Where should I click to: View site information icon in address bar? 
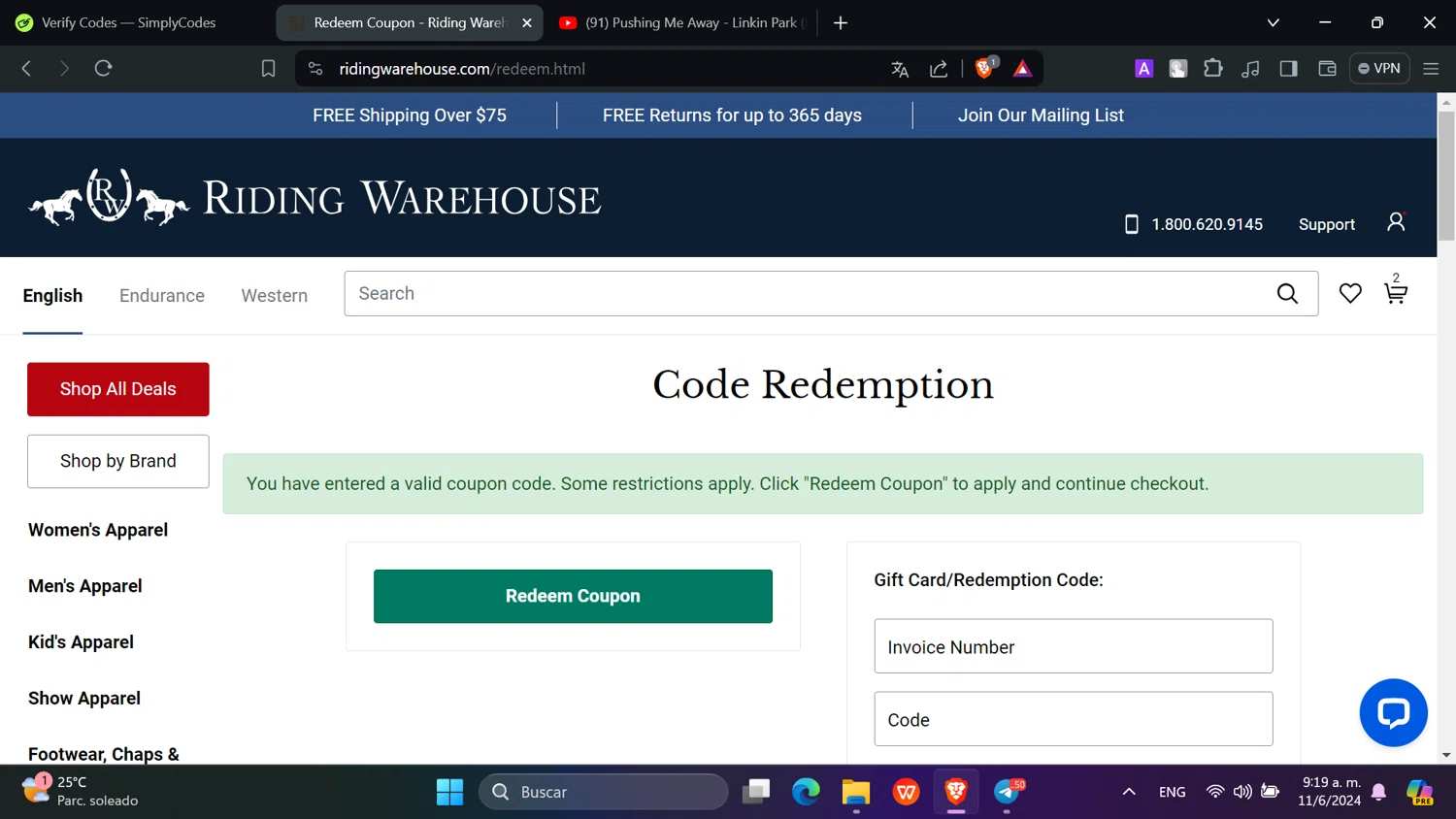click(314, 68)
